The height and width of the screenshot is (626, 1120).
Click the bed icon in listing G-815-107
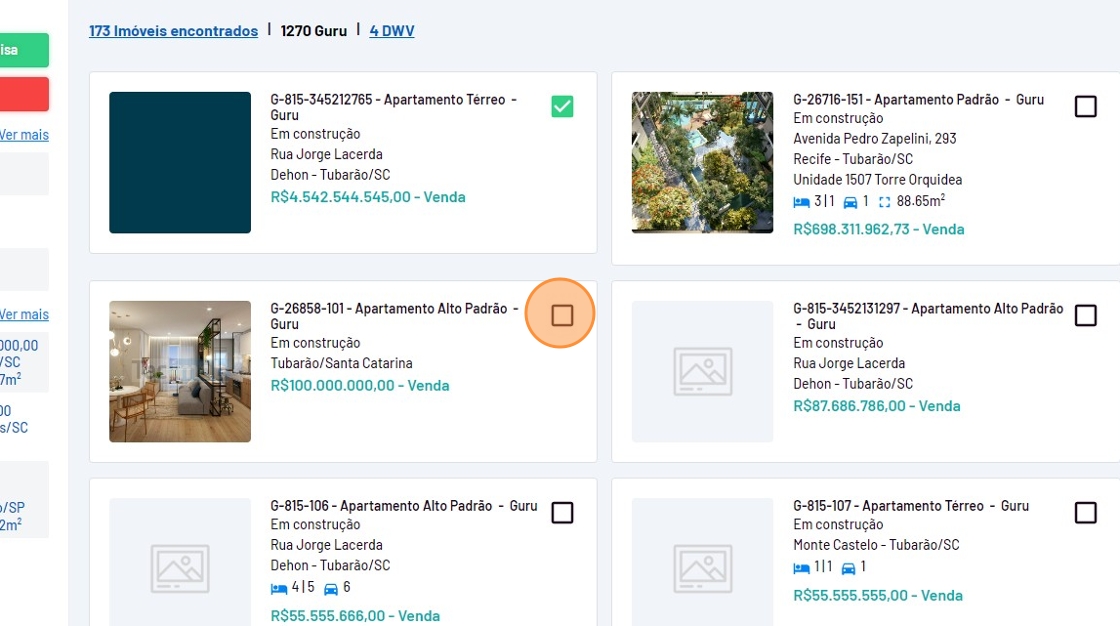click(x=801, y=568)
